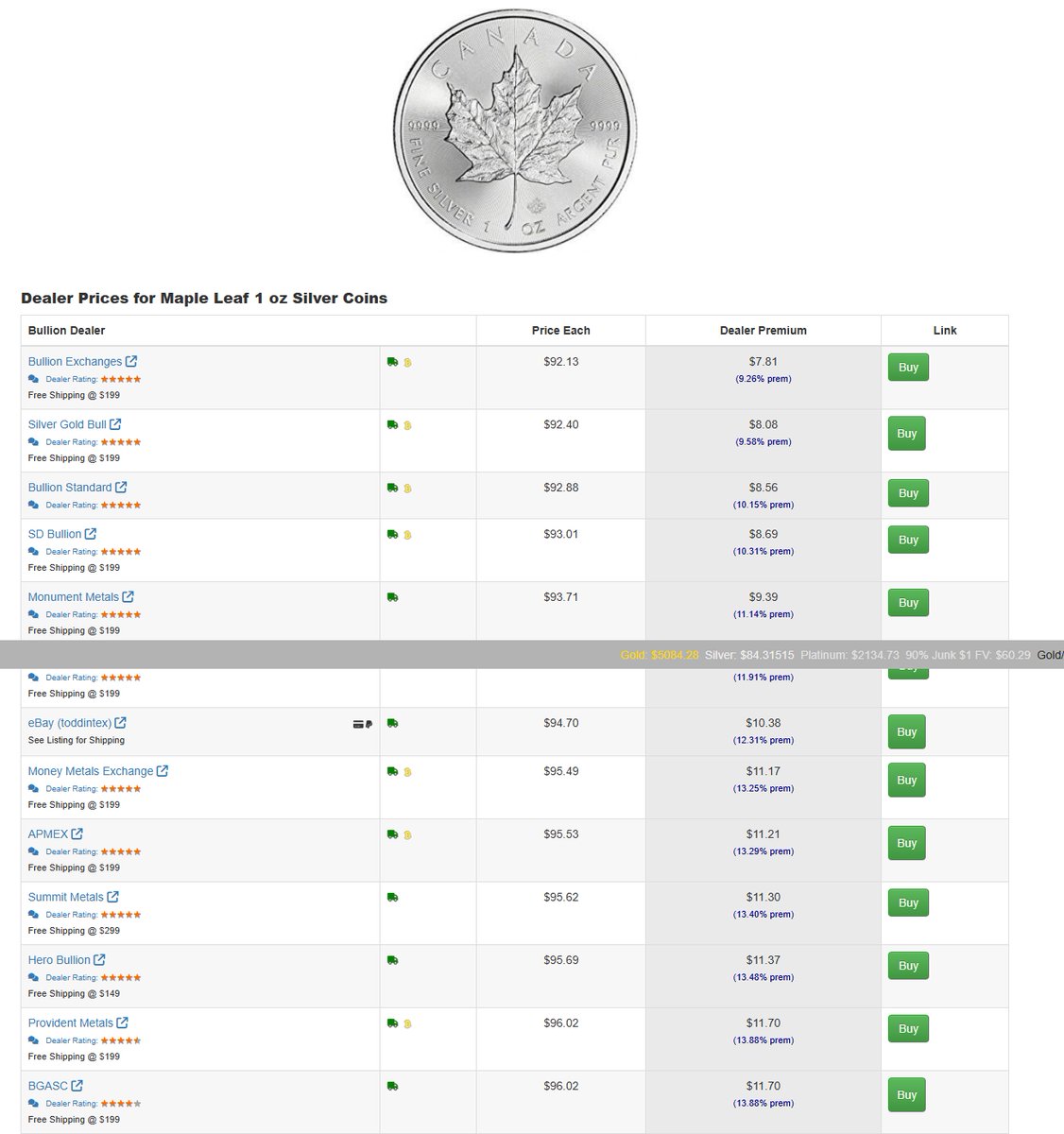Click the Dealer Premium column header
Viewport: 1064px width, 1134px height.
[x=764, y=331]
